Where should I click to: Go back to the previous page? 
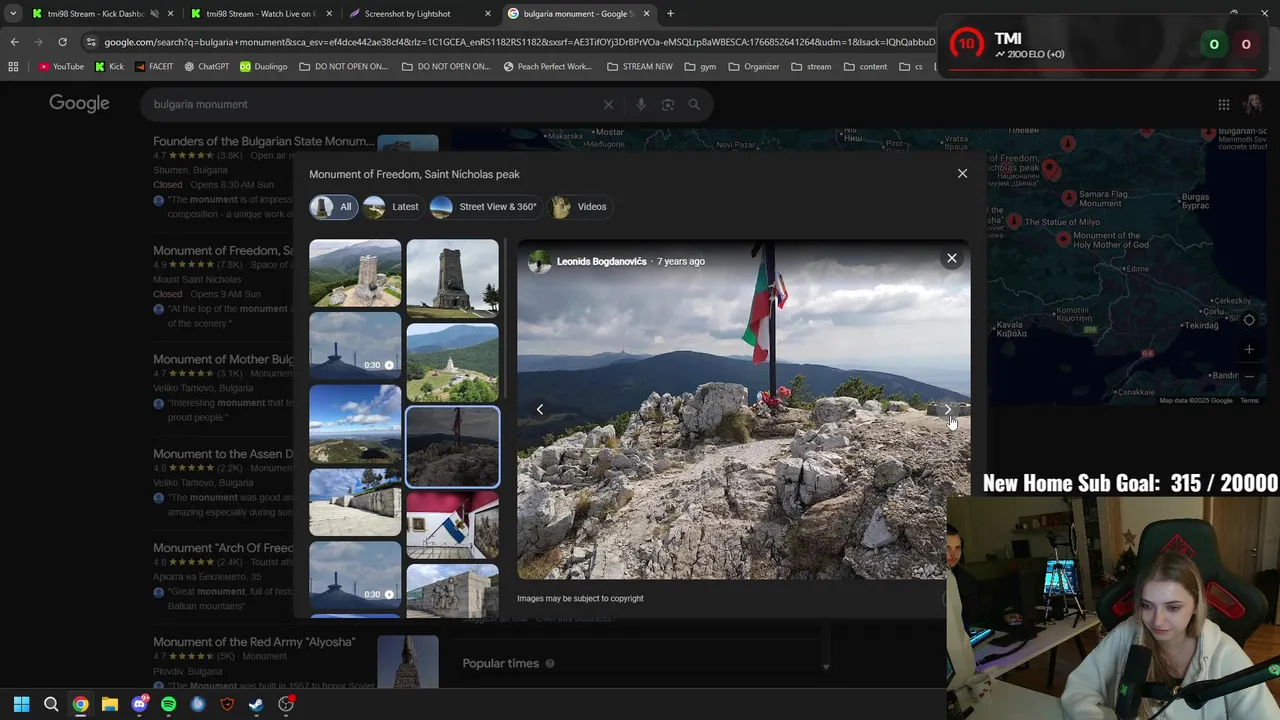point(14,42)
